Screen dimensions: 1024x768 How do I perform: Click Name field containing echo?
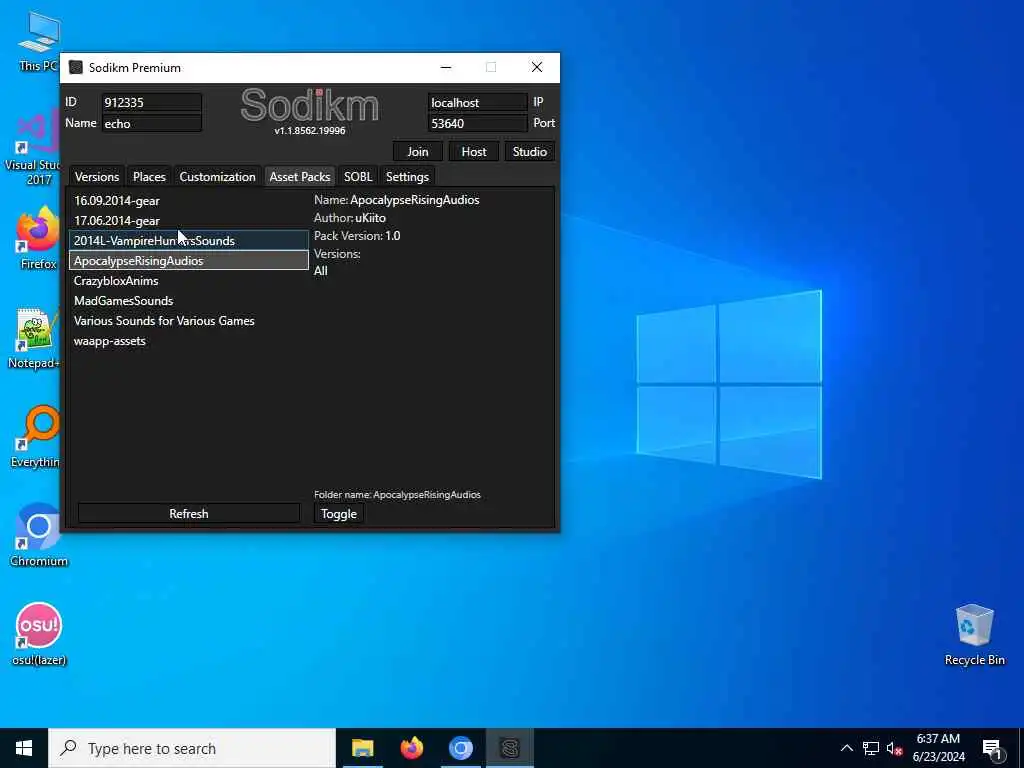click(152, 123)
